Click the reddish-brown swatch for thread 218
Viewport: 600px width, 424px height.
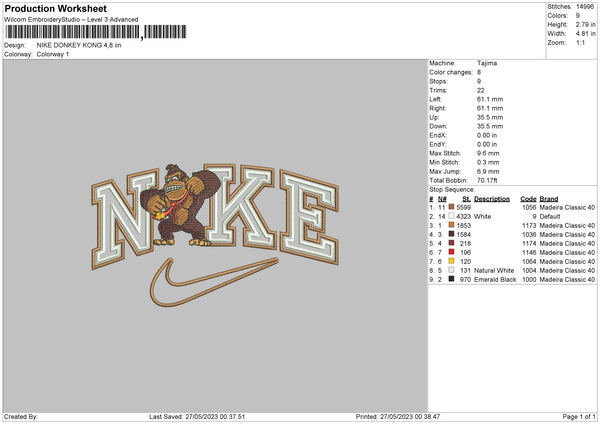coord(451,243)
